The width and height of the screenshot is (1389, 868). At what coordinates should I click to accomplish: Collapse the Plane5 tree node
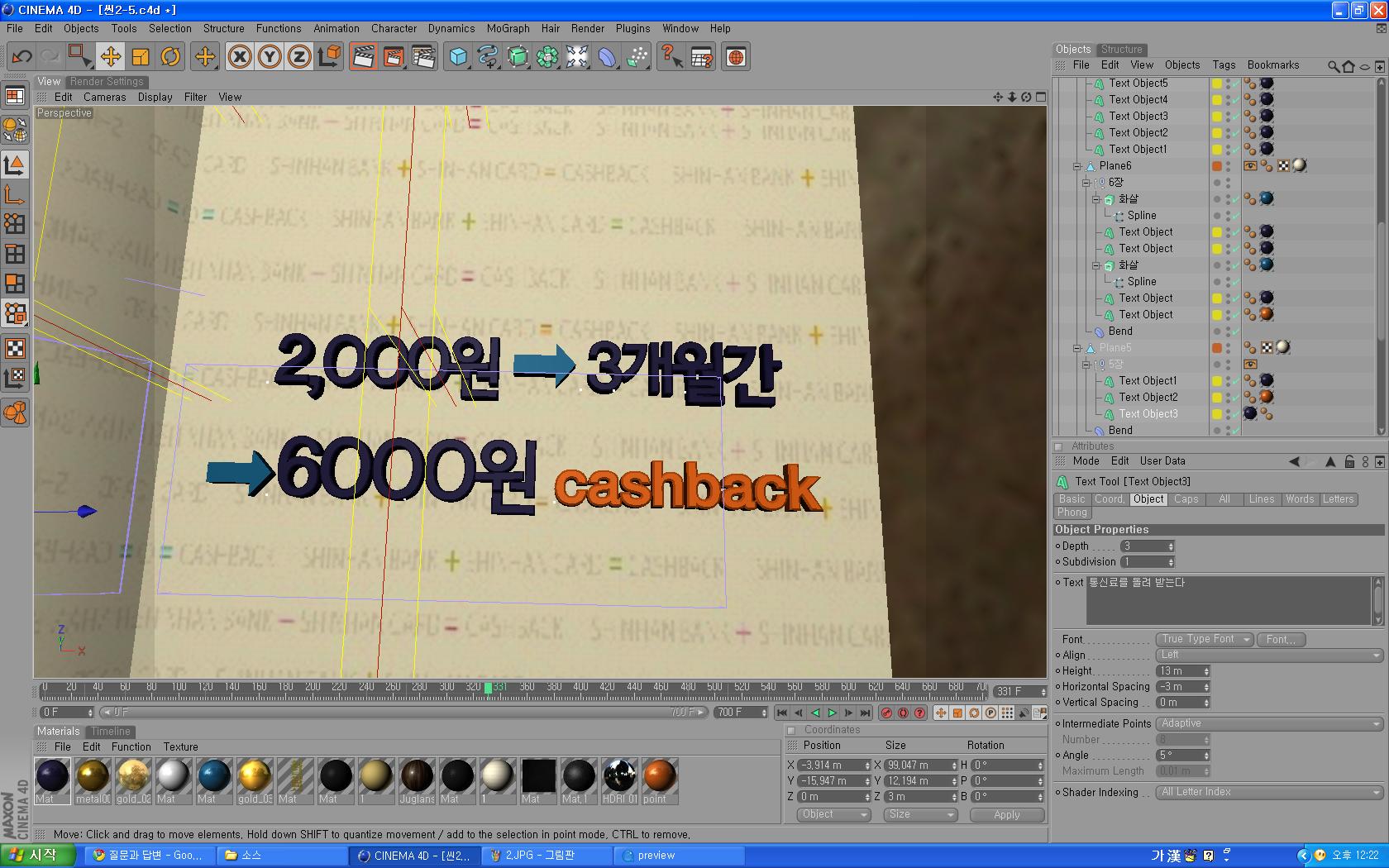tap(1077, 348)
